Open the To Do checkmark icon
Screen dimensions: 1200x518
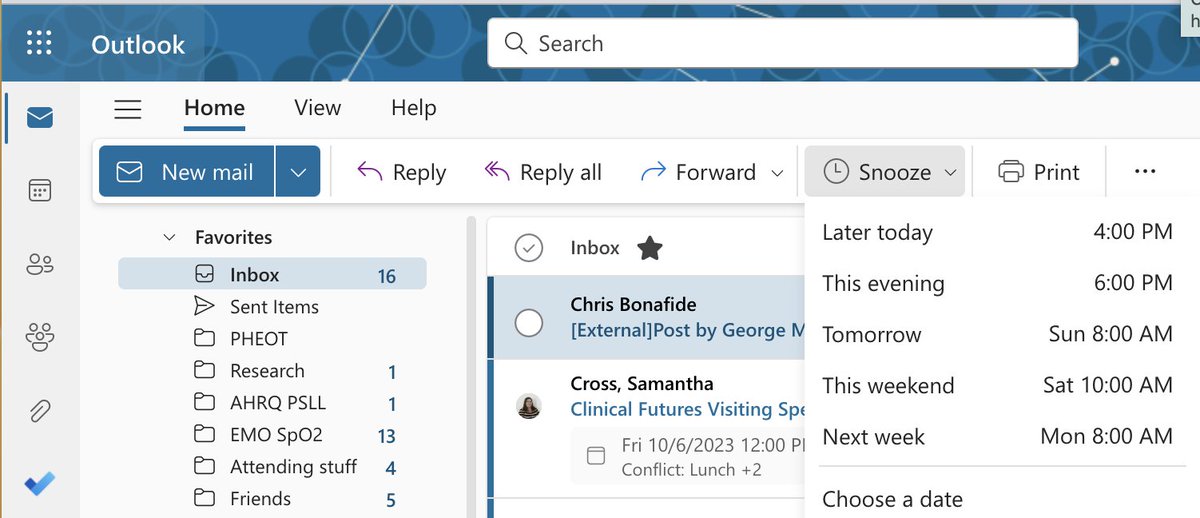tap(40, 485)
